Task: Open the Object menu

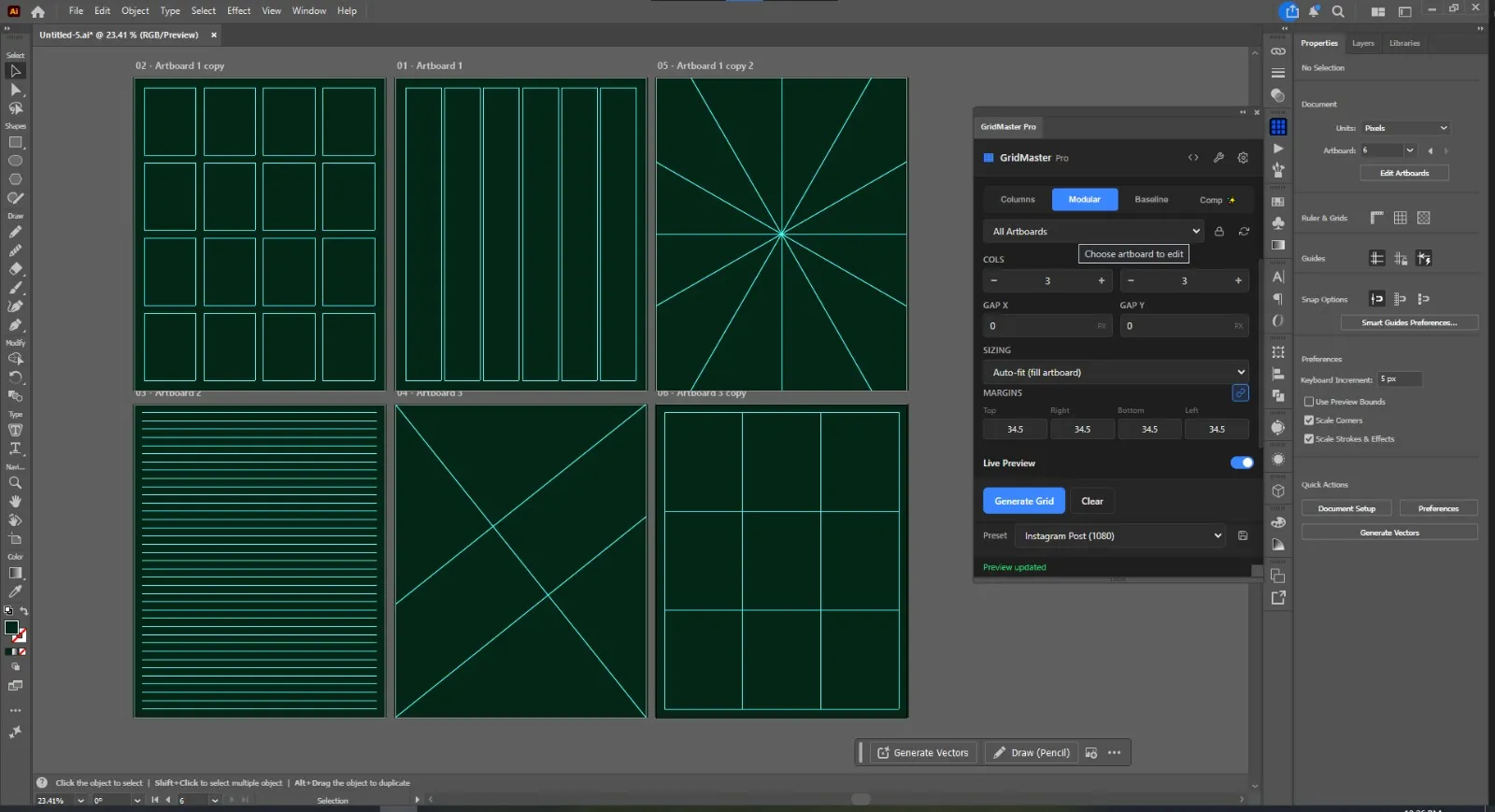Action: (x=135, y=11)
